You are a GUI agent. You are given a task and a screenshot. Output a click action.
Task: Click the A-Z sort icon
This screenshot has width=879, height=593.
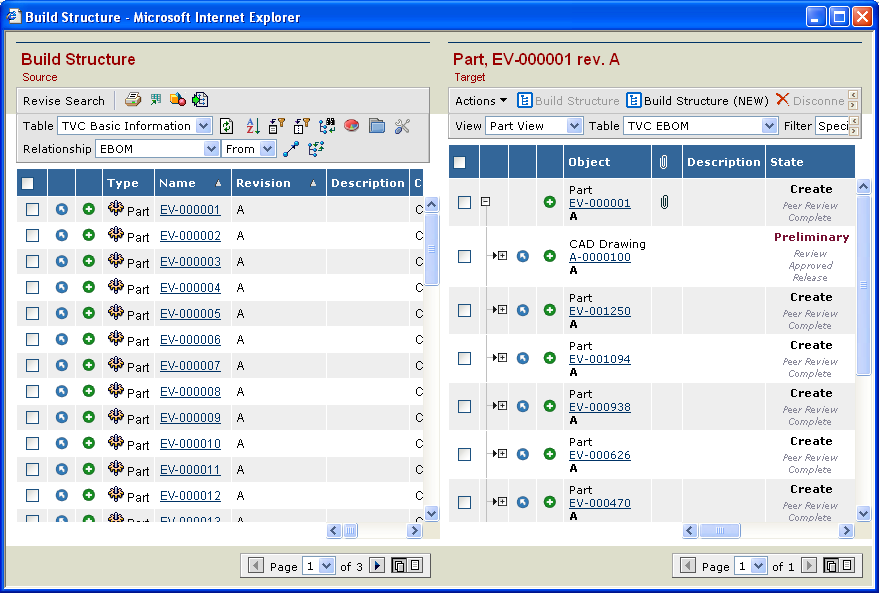(253, 126)
